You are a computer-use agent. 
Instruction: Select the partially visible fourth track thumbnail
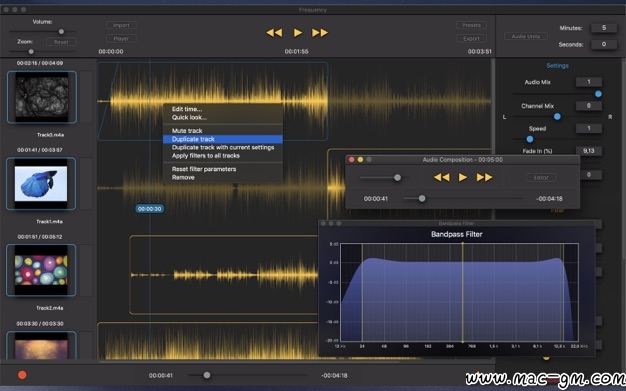click(x=41, y=345)
